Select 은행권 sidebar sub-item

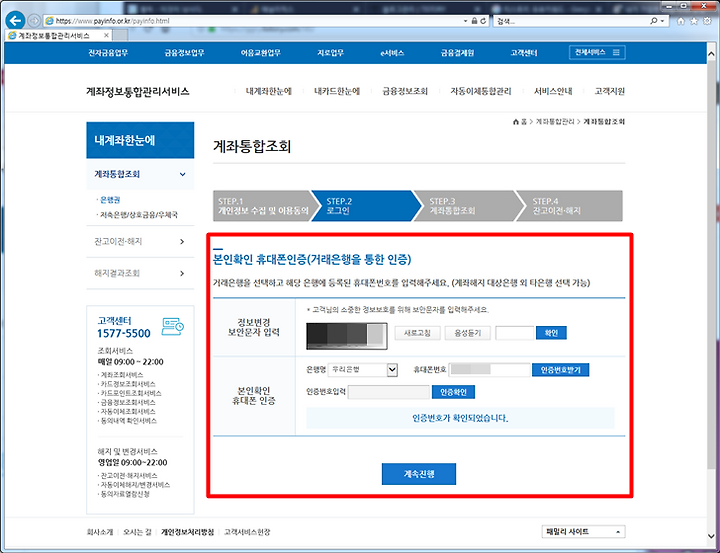click(x=110, y=200)
